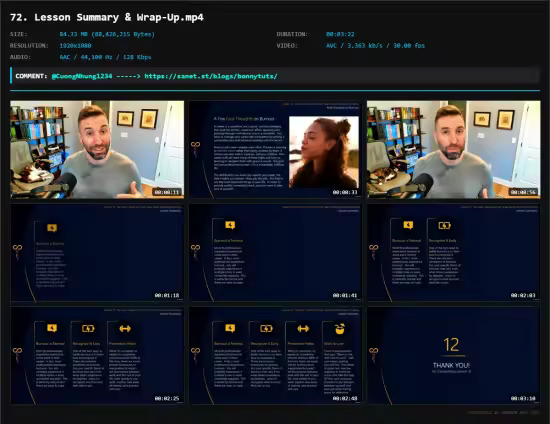Select the presenter thumbnail at 00:00:56
Screen dimensions: 550x424
click(454, 150)
